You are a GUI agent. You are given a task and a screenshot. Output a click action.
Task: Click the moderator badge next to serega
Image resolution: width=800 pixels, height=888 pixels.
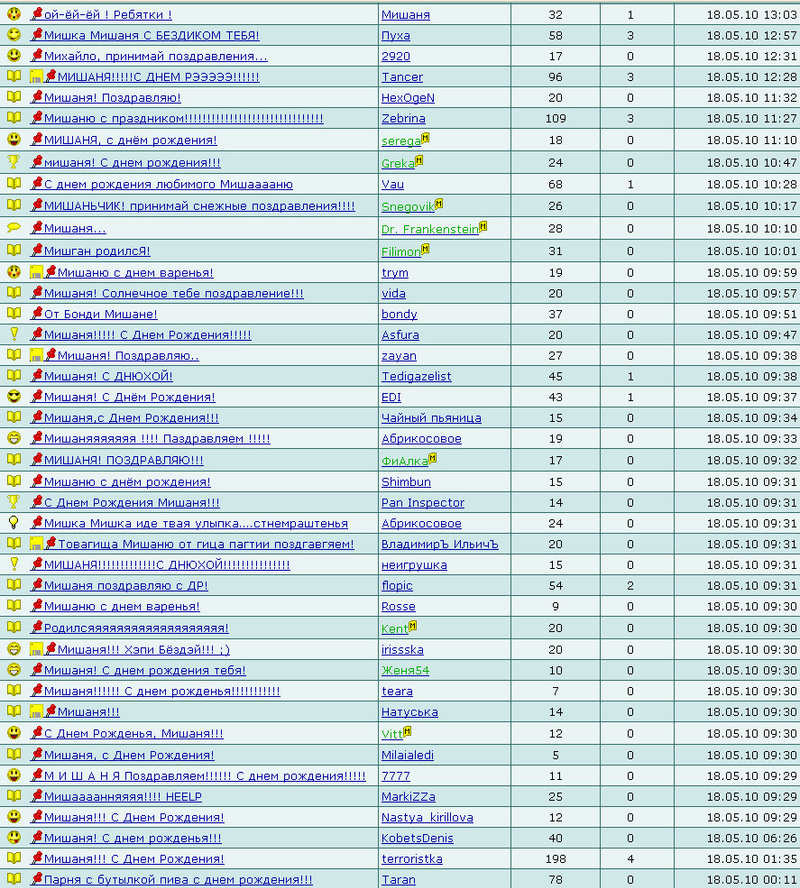[425, 137]
